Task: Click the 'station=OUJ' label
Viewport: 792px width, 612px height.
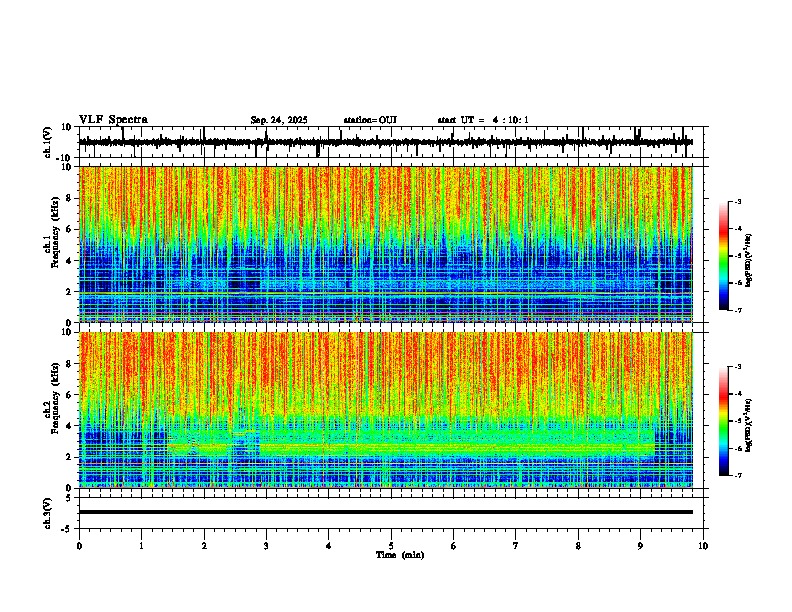Action: (x=370, y=120)
